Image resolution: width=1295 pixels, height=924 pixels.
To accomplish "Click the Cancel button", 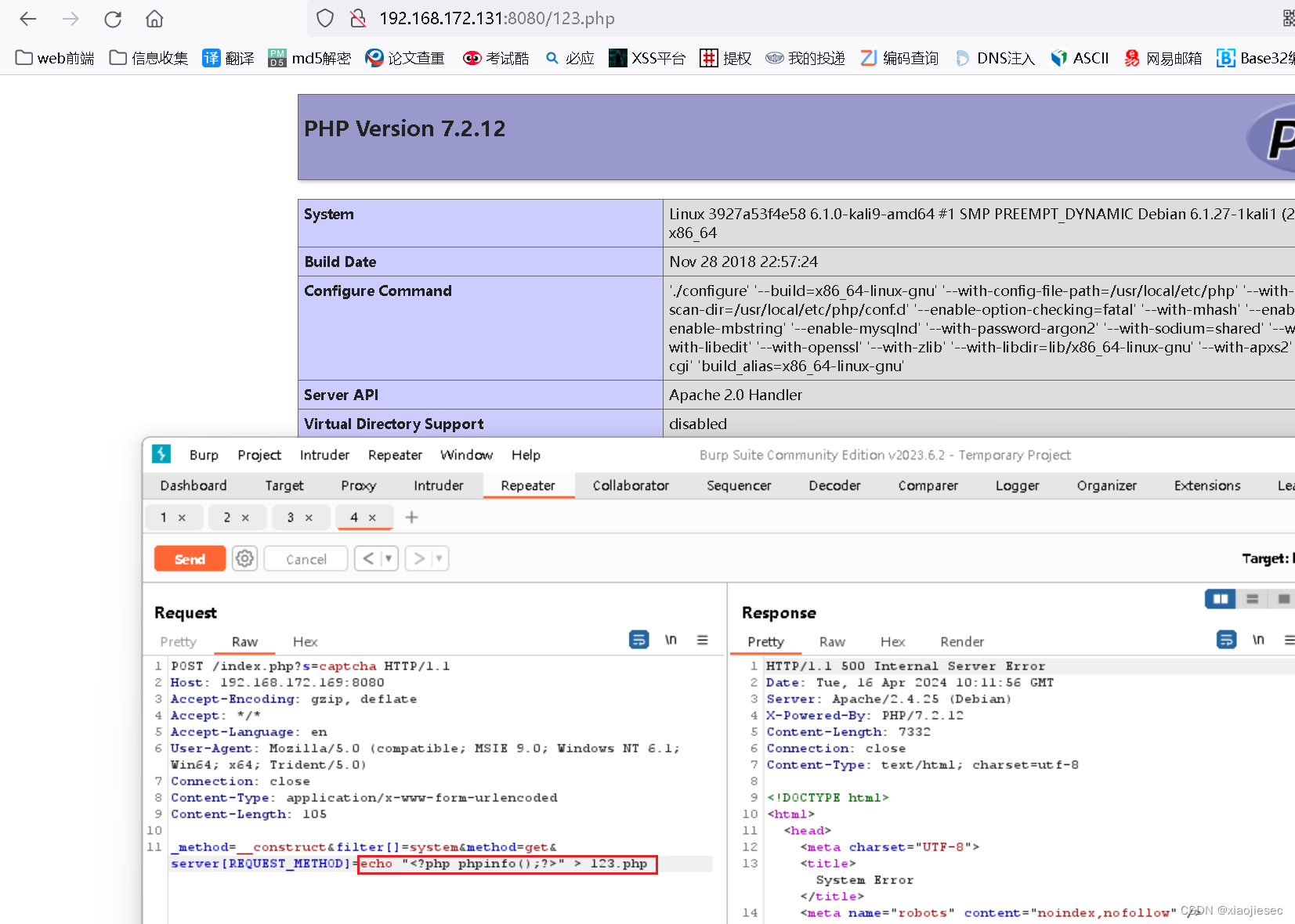I will [305, 558].
